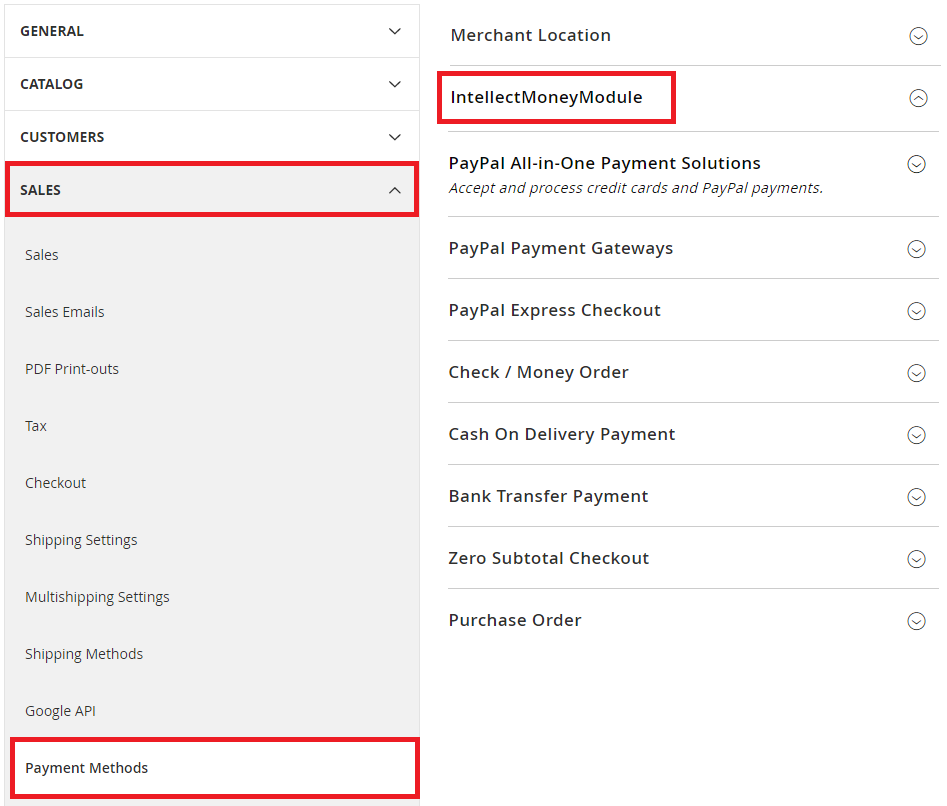Open the Tax settings page
This screenshot has height=806, width=947.
pos(36,426)
